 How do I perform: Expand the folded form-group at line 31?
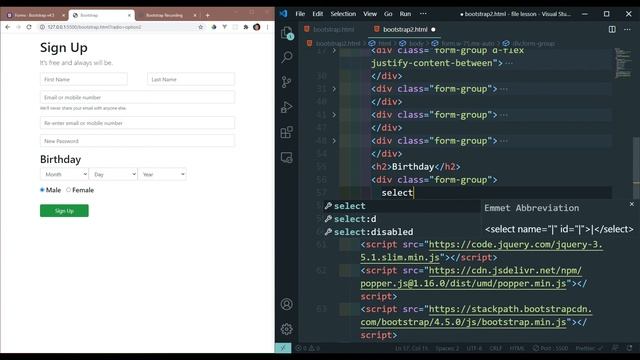point(334,89)
